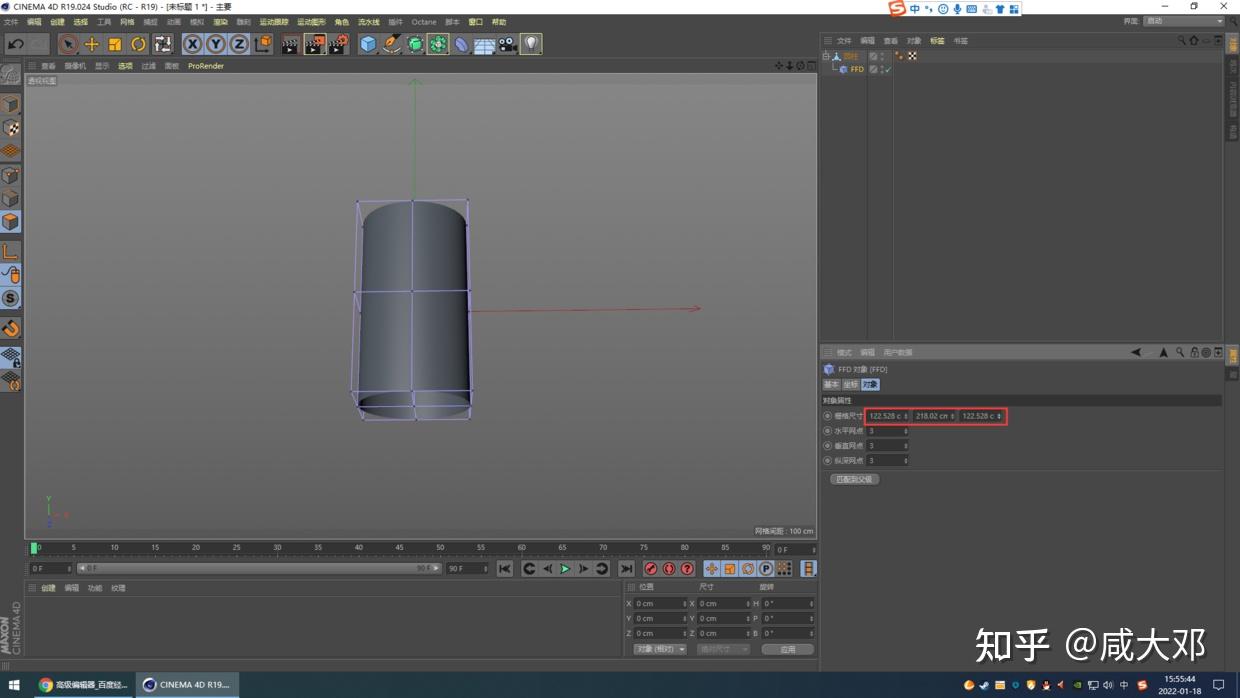Open the Cube primitive object icon
This screenshot has height=698, width=1240.
368,44
